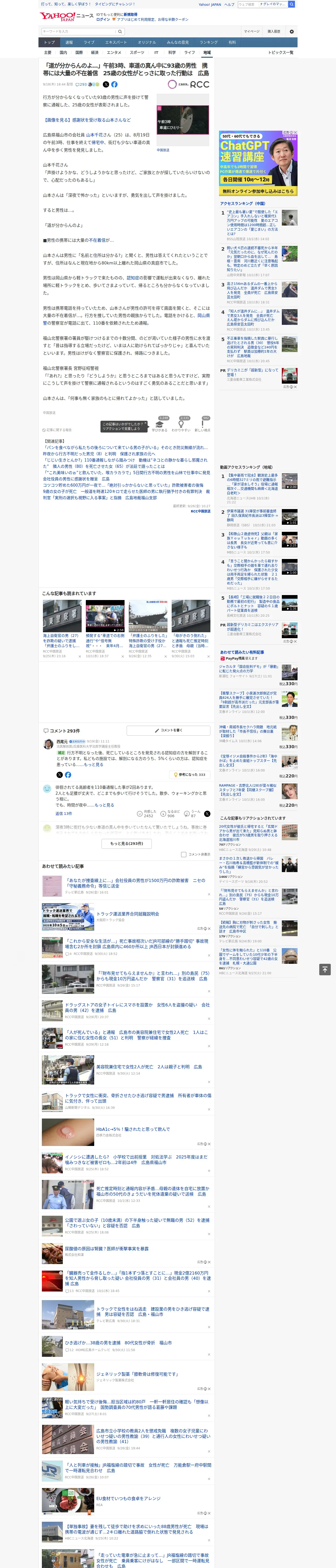Open the トップ tab
Screen dimensions: 336x1568
(49, 43)
